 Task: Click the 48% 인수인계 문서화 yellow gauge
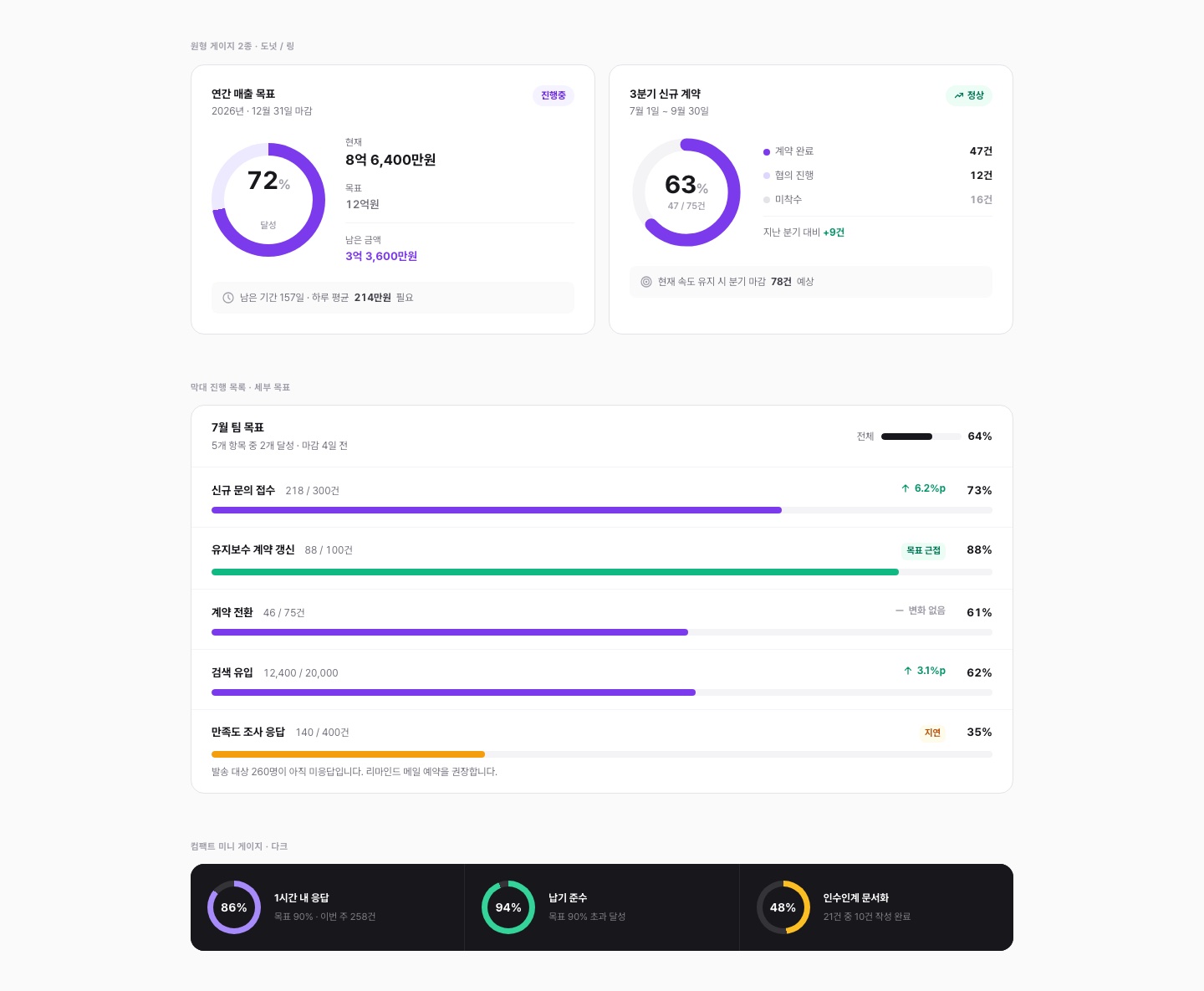click(783, 907)
